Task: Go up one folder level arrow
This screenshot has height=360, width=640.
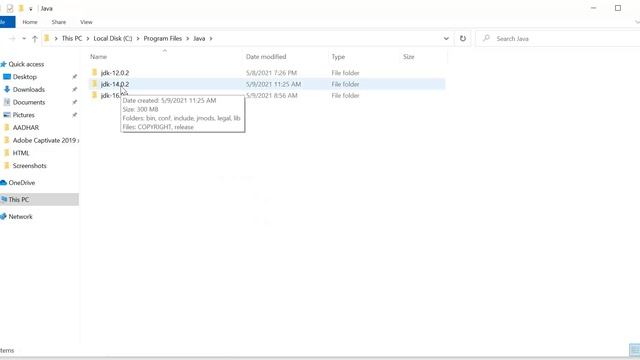Action: point(35,38)
